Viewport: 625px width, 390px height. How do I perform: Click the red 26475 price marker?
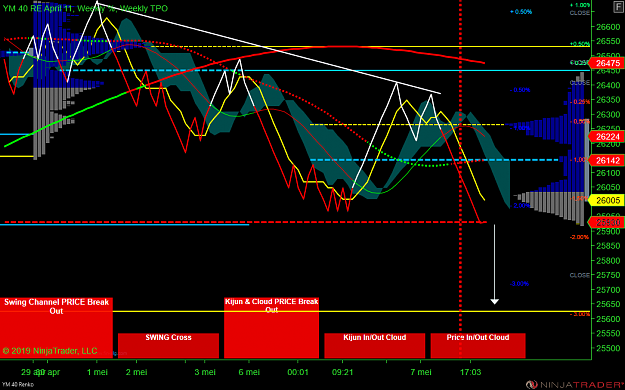pyautogui.click(x=607, y=63)
